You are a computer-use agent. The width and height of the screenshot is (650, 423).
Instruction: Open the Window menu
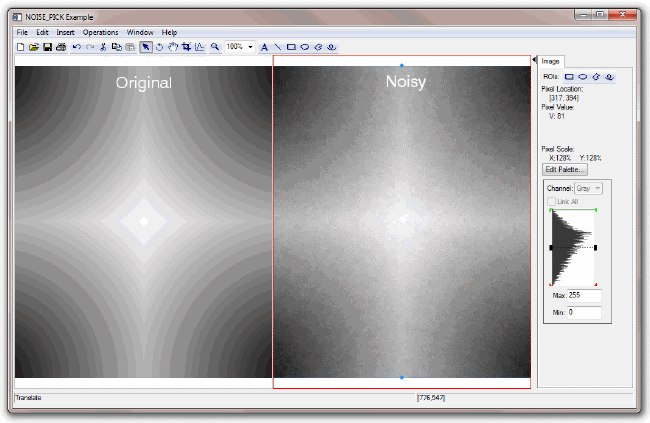(140, 32)
